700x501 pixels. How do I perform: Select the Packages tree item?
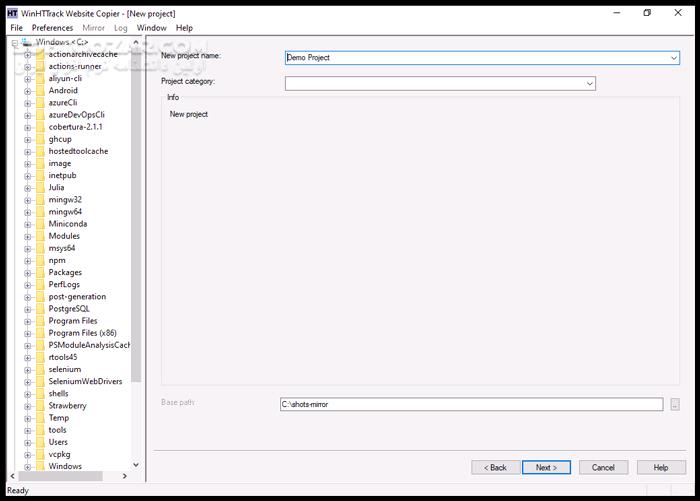click(65, 273)
